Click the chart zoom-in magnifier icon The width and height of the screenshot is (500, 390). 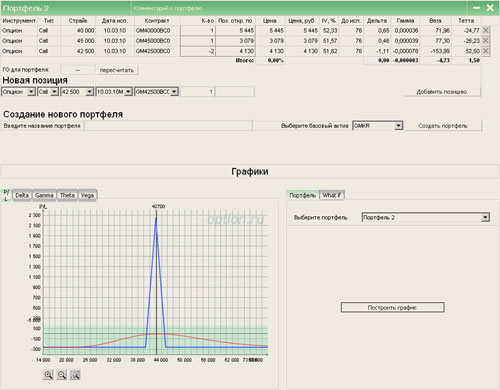click(48, 375)
